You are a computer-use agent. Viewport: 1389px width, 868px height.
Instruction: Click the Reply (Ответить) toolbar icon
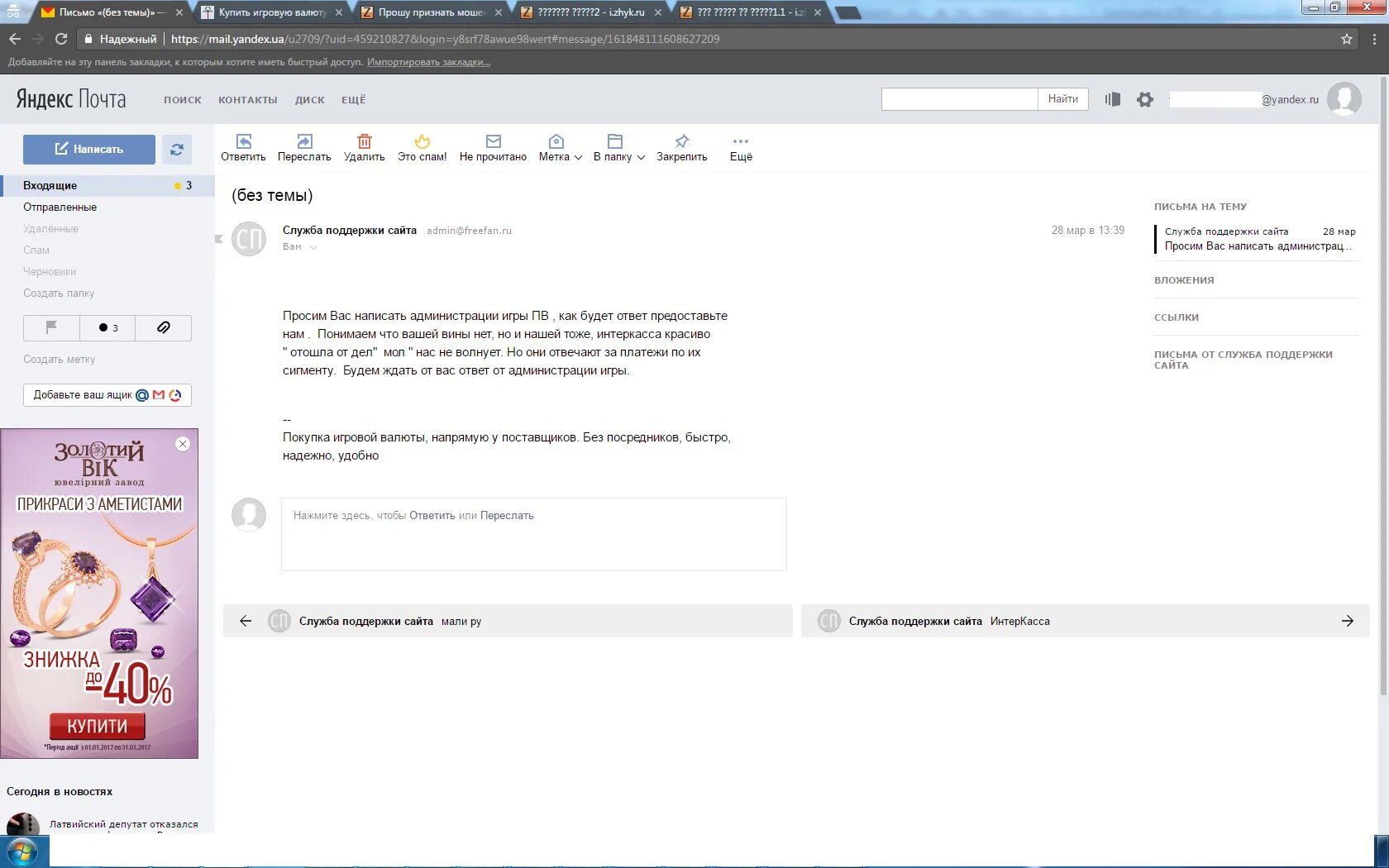(x=243, y=141)
